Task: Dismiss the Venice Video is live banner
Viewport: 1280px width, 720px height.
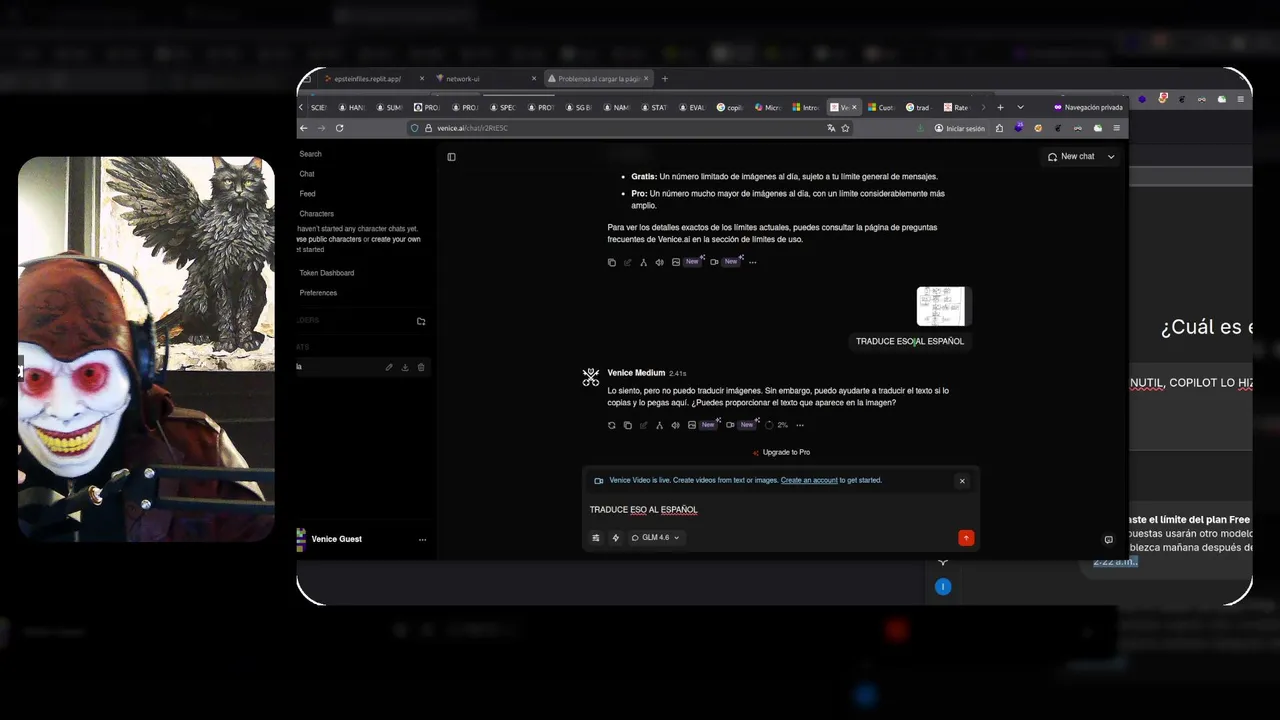Action: click(x=962, y=481)
